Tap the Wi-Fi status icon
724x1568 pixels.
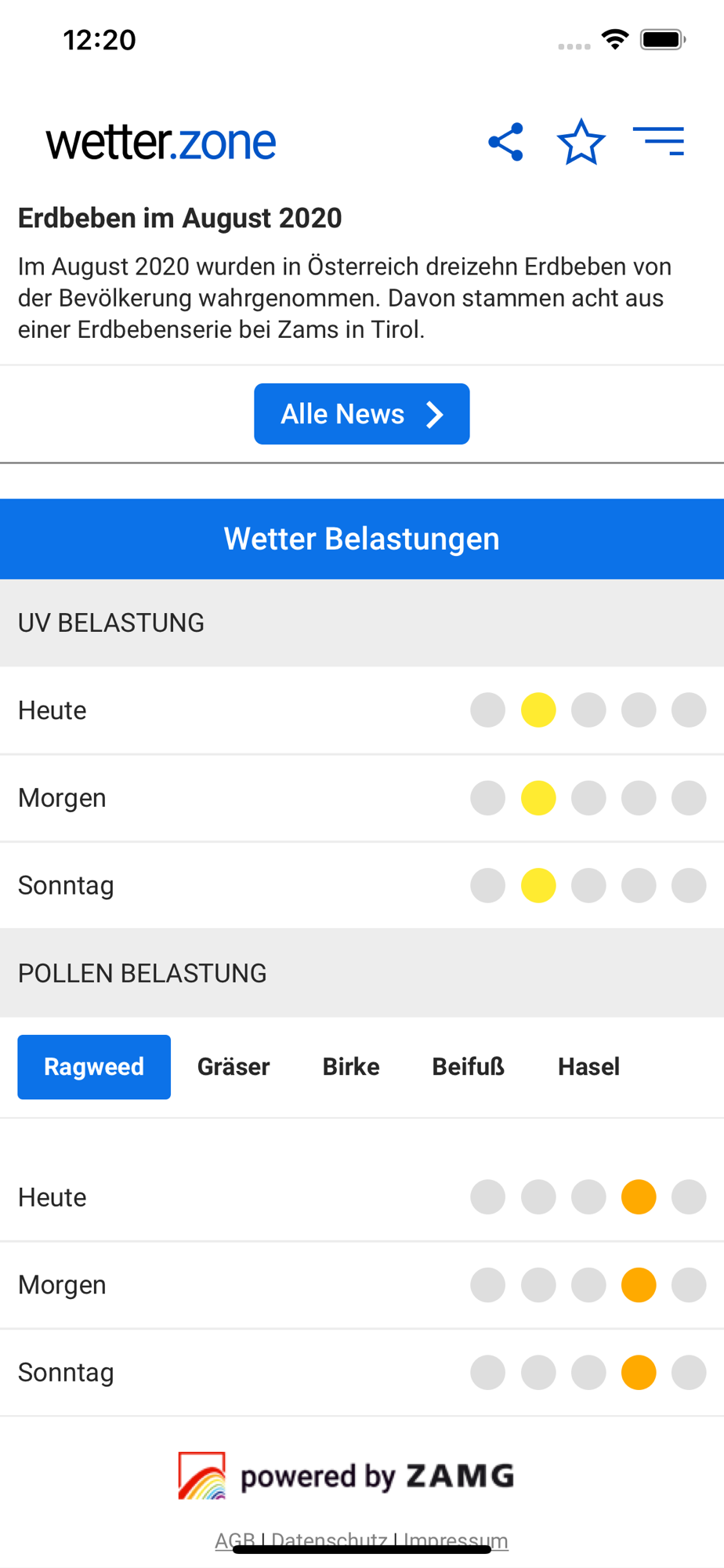(615, 38)
